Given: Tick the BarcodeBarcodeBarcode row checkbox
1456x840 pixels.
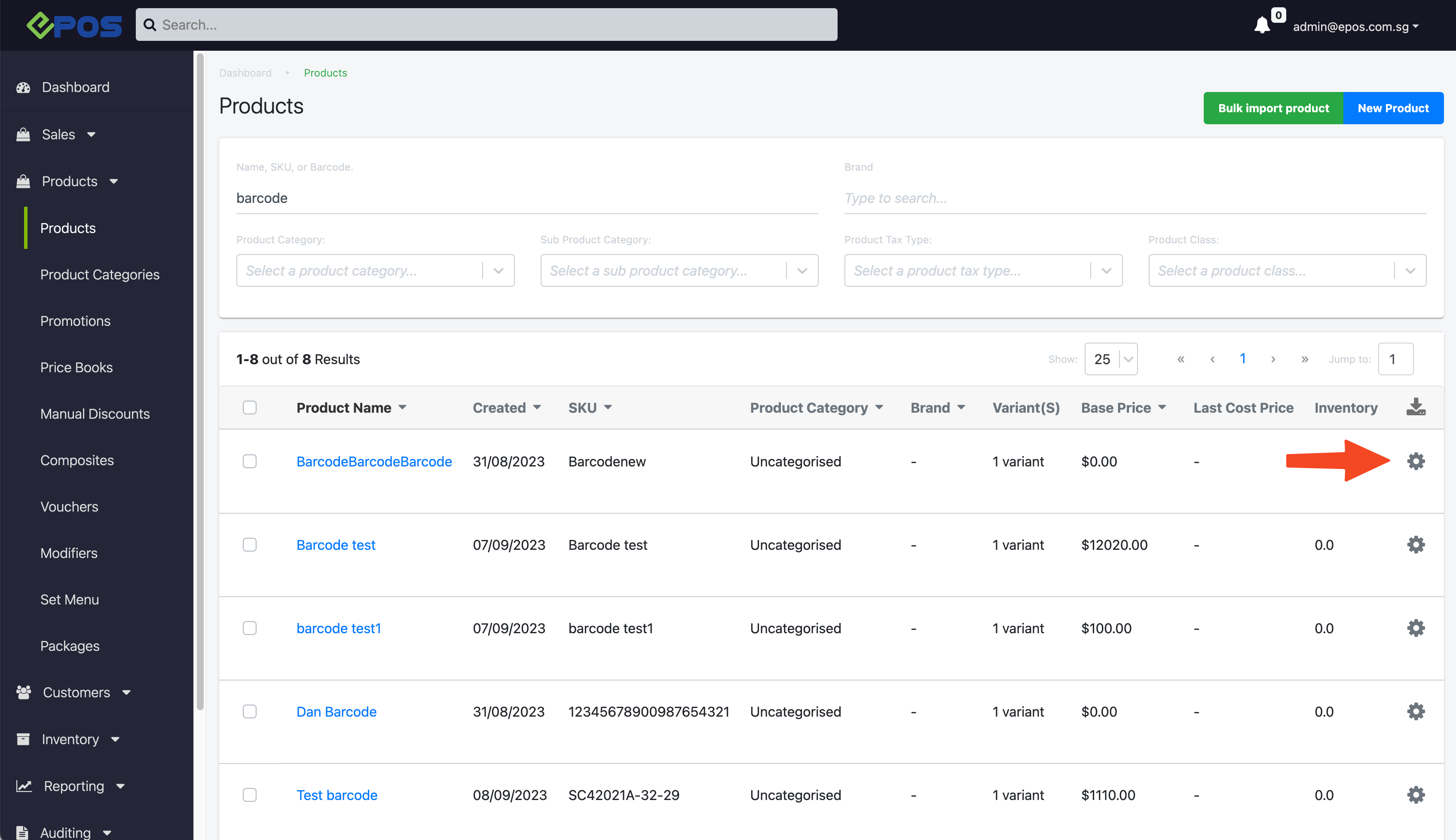Looking at the screenshot, I should [250, 461].
